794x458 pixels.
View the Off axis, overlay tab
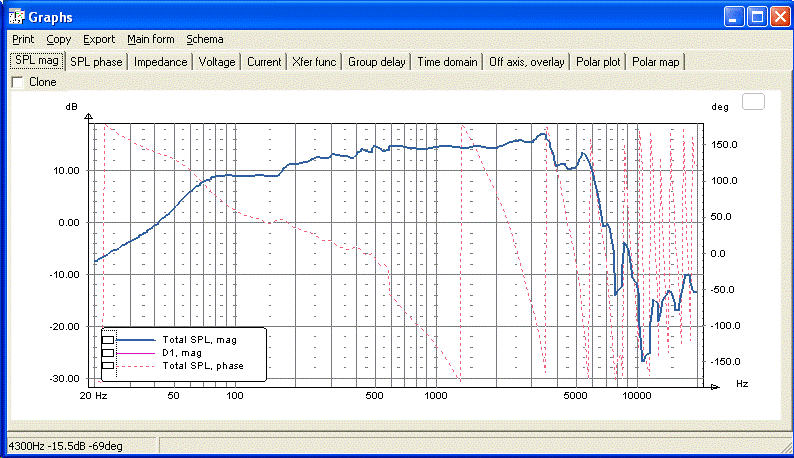pyautogui.click(x=527, y=62)
